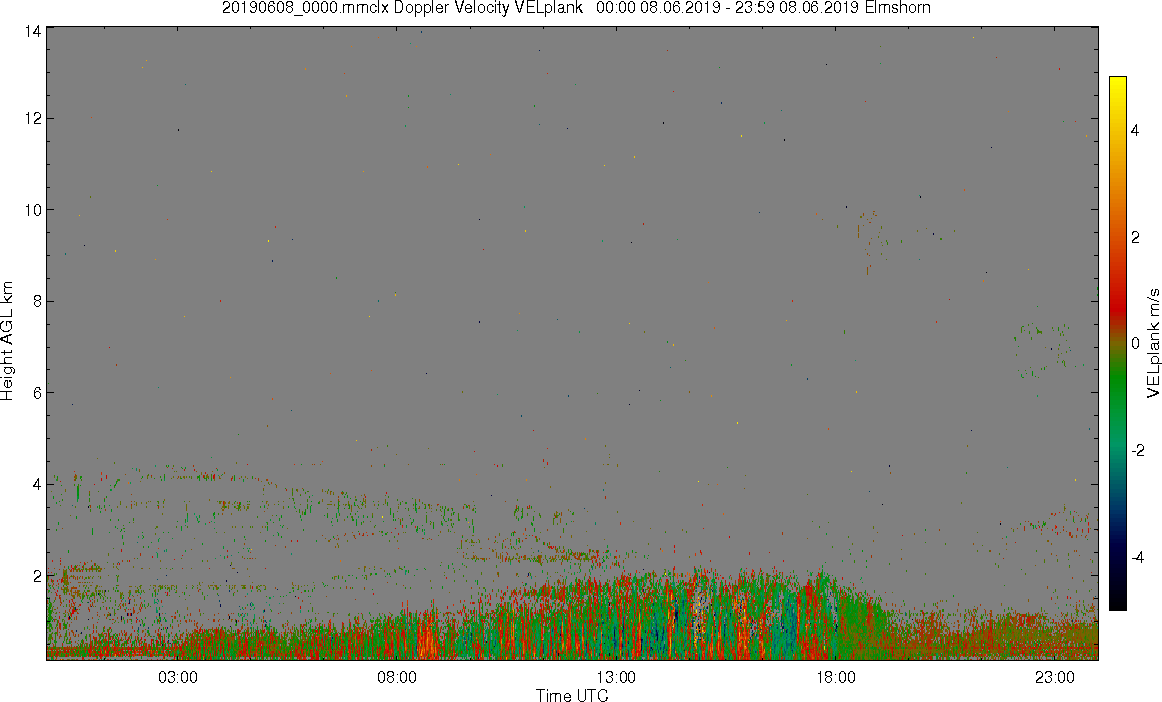The image size is (1162, 702).
Task: Click the 23:00 time tick label
Action: point(1055,677)
